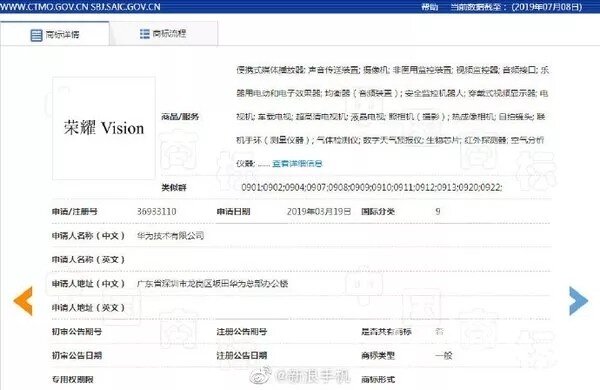The width and height of the screenshot is (600, 390).
Task: Select the application date 2019年03月19日
Action: click(319, 212)
